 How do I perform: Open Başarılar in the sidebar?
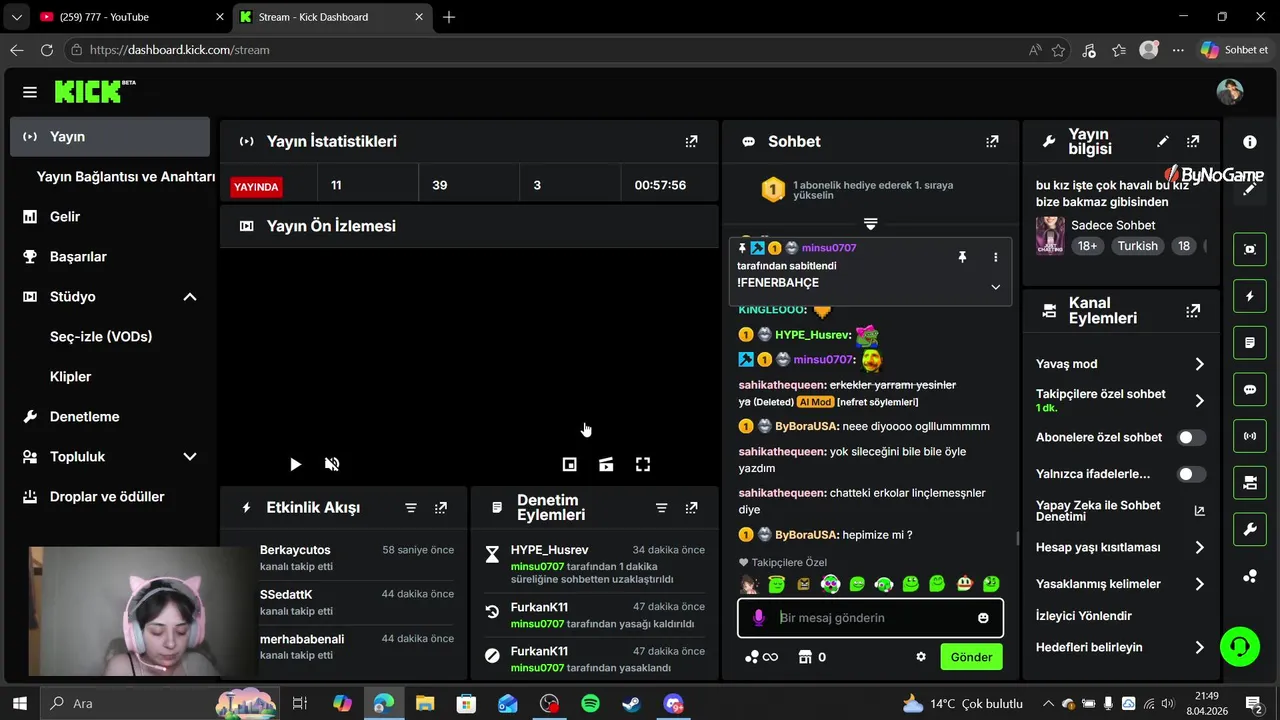[110, 256]
